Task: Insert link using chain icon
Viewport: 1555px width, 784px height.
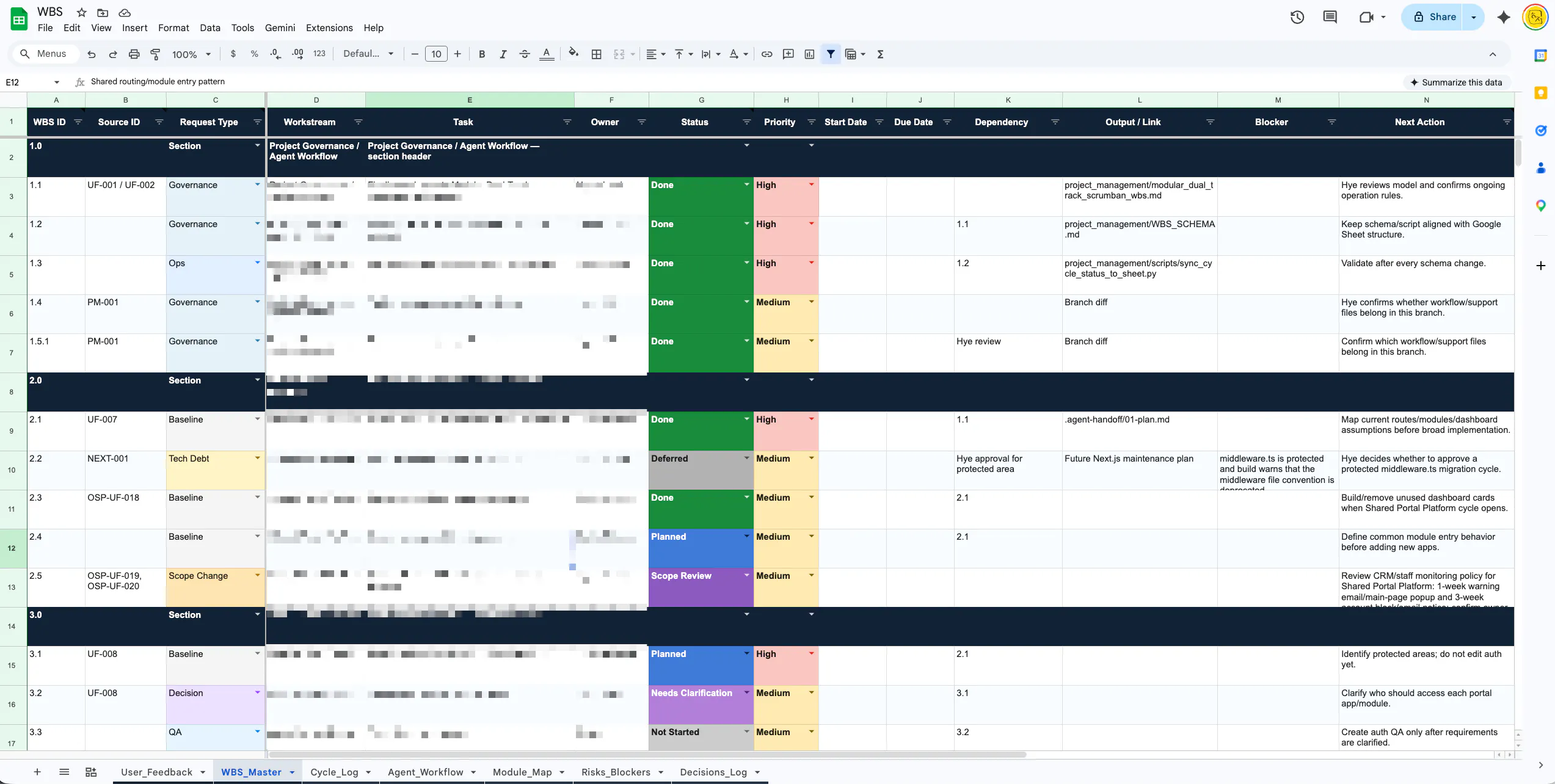Action: (767, 54)
